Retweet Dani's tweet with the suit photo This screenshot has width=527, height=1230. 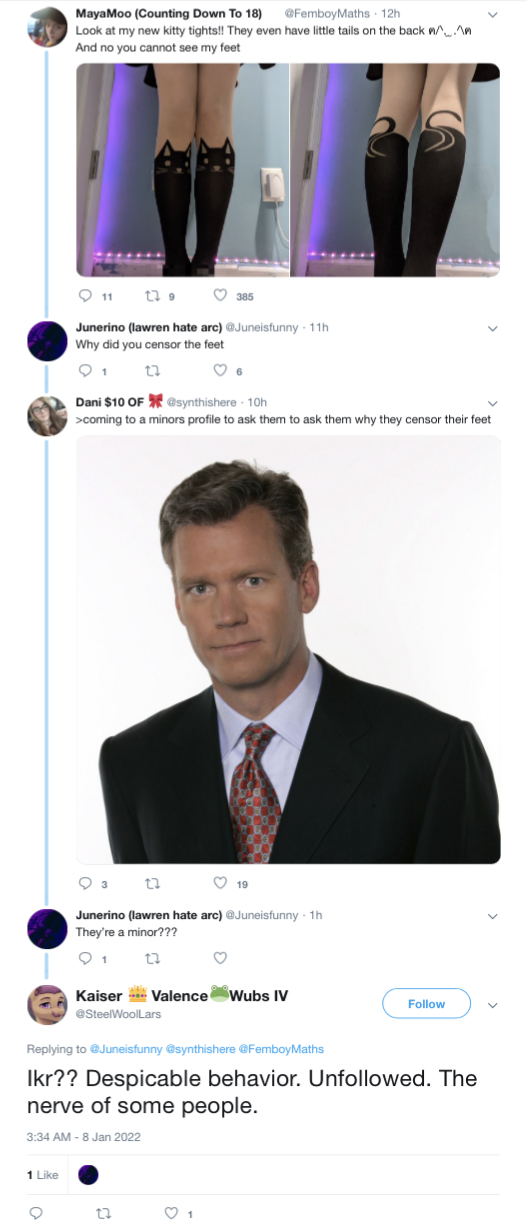pyautogui.click(x=153, y=883)
